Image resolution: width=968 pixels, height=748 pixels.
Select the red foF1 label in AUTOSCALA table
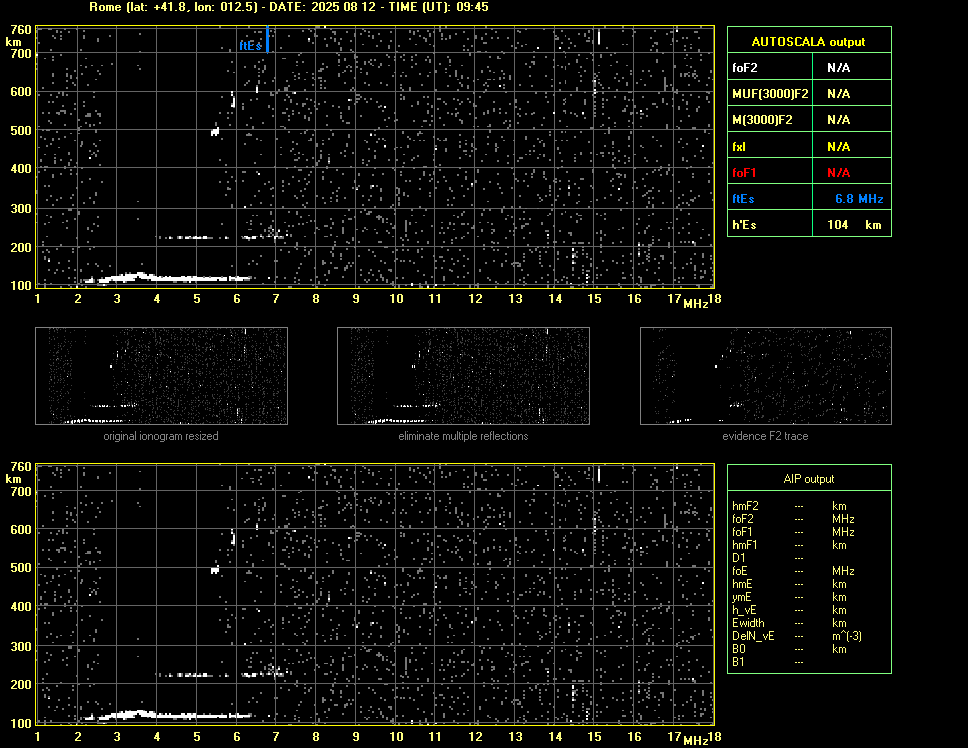[744, 173]
